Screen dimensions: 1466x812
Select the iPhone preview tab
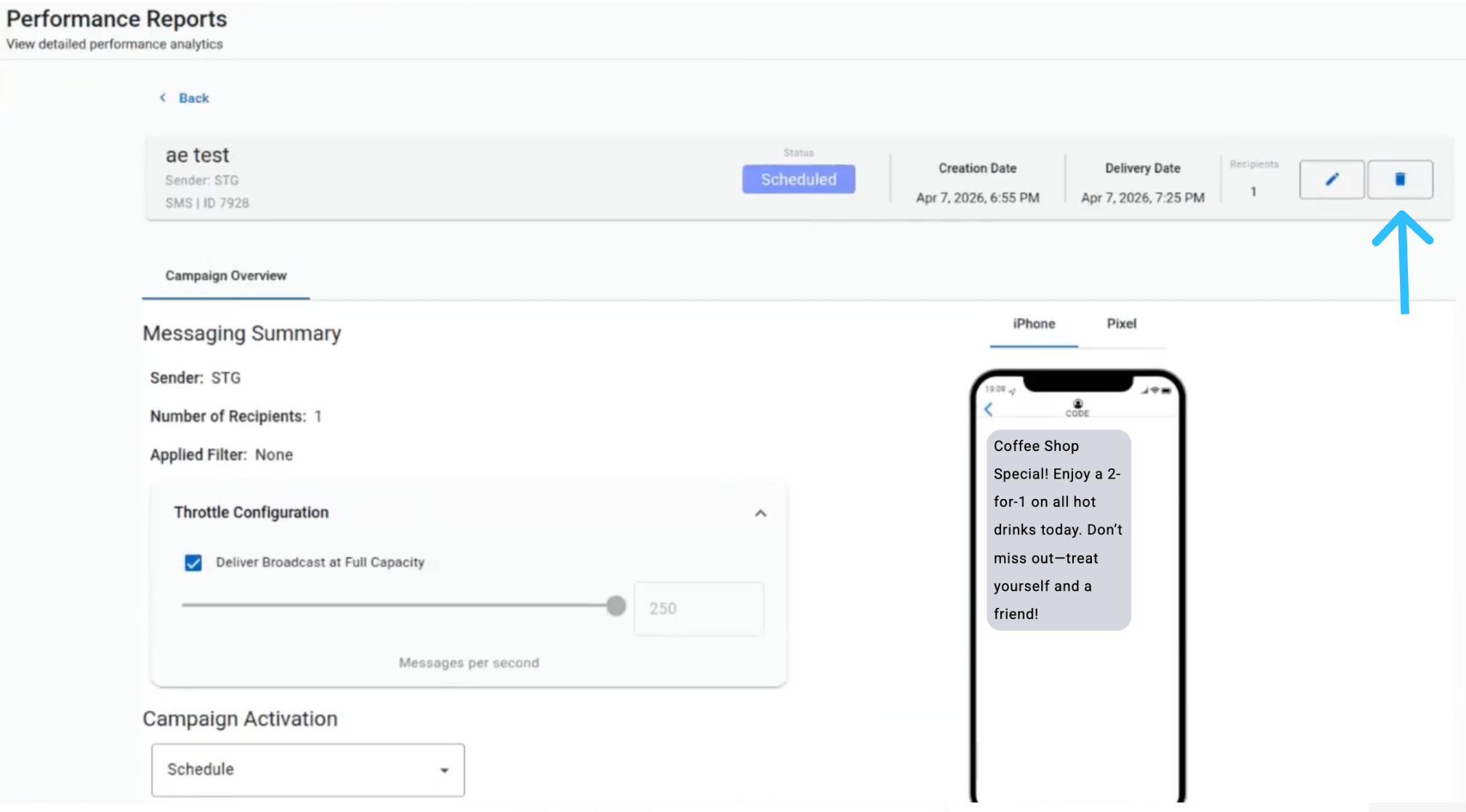click(1033, 324)
